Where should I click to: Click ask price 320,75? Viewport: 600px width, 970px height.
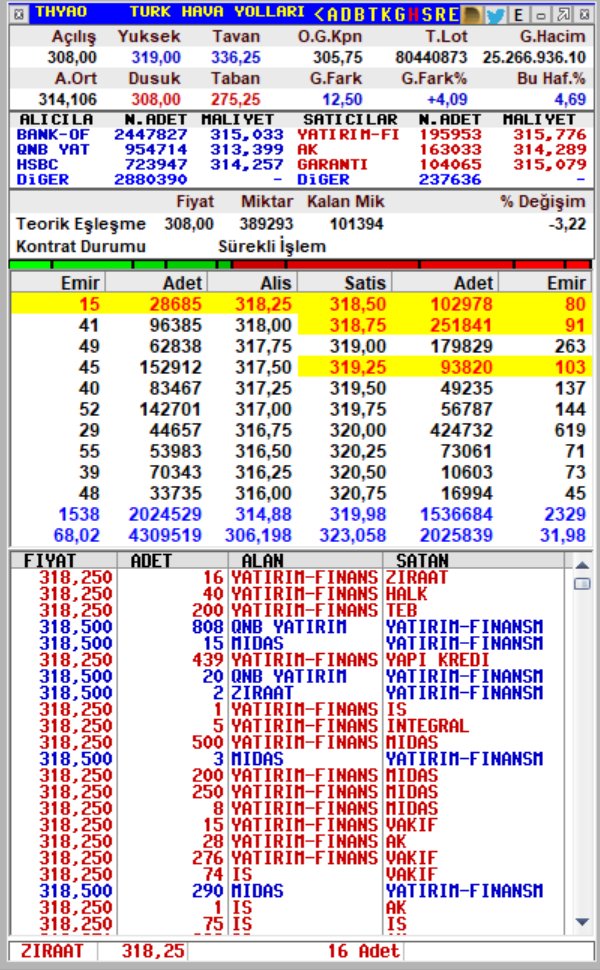pos(358,493)
